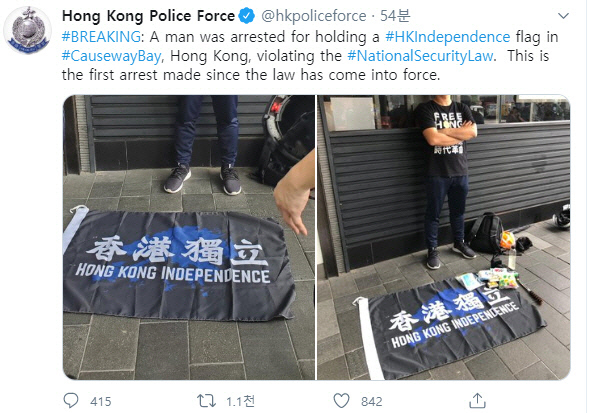Open the #HKIndependence hashtag
Viewport: 592px width, 413px height.
click(x=448, y=37)
